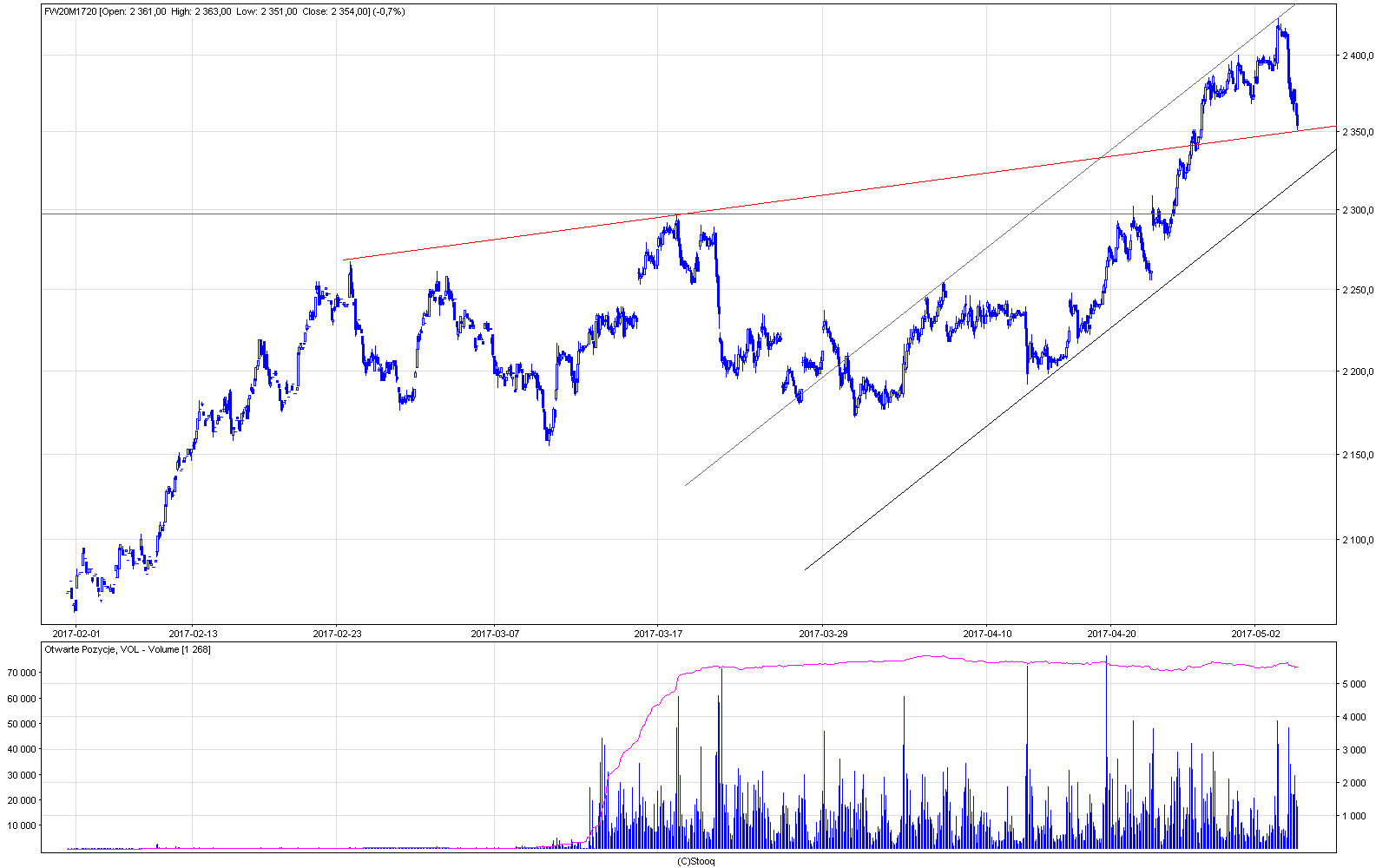
Task: Click the 1 000 volume axis label
Action: (1354, 816)
